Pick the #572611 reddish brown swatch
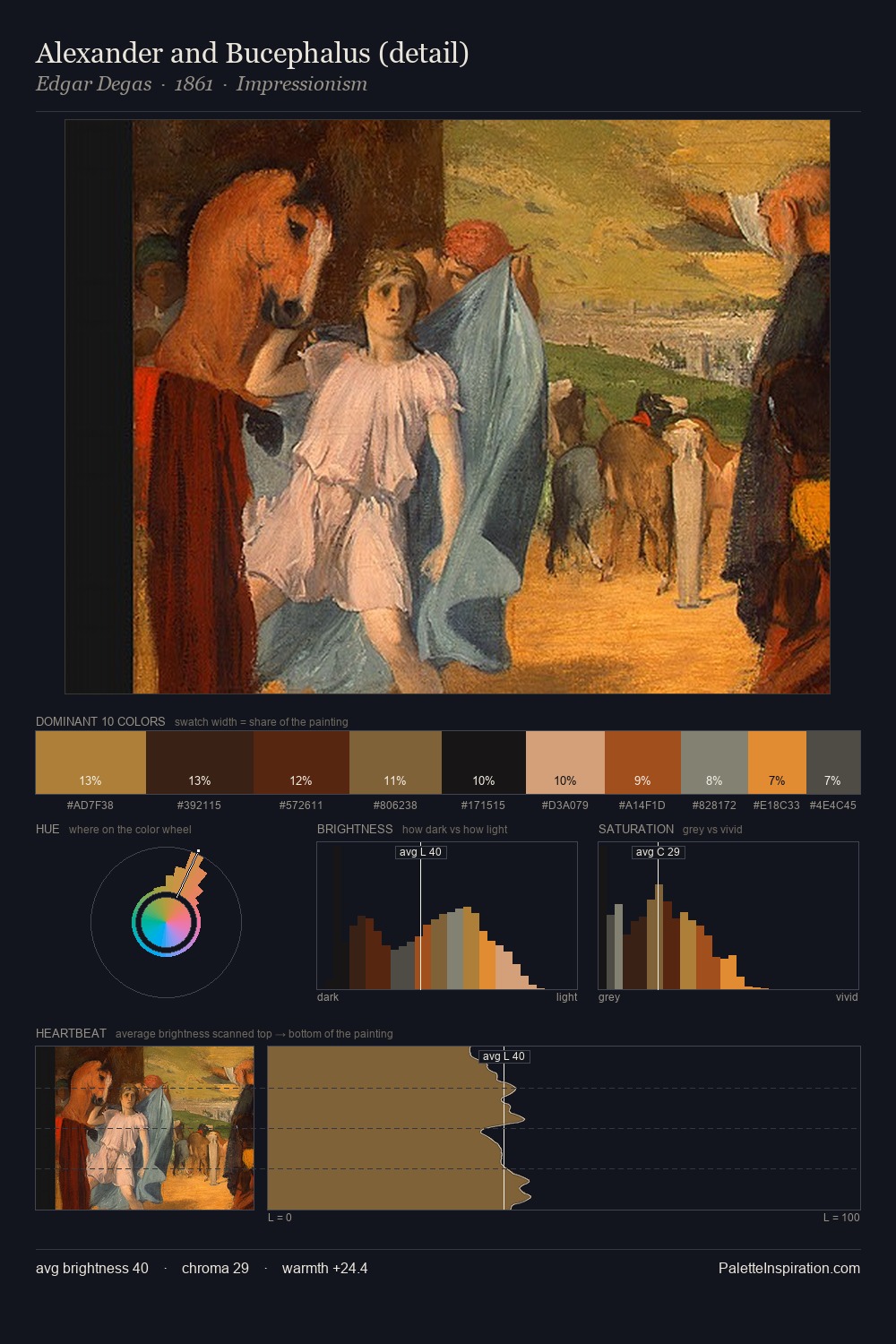The image size is (896, 1344). click(x=301, y=762)
